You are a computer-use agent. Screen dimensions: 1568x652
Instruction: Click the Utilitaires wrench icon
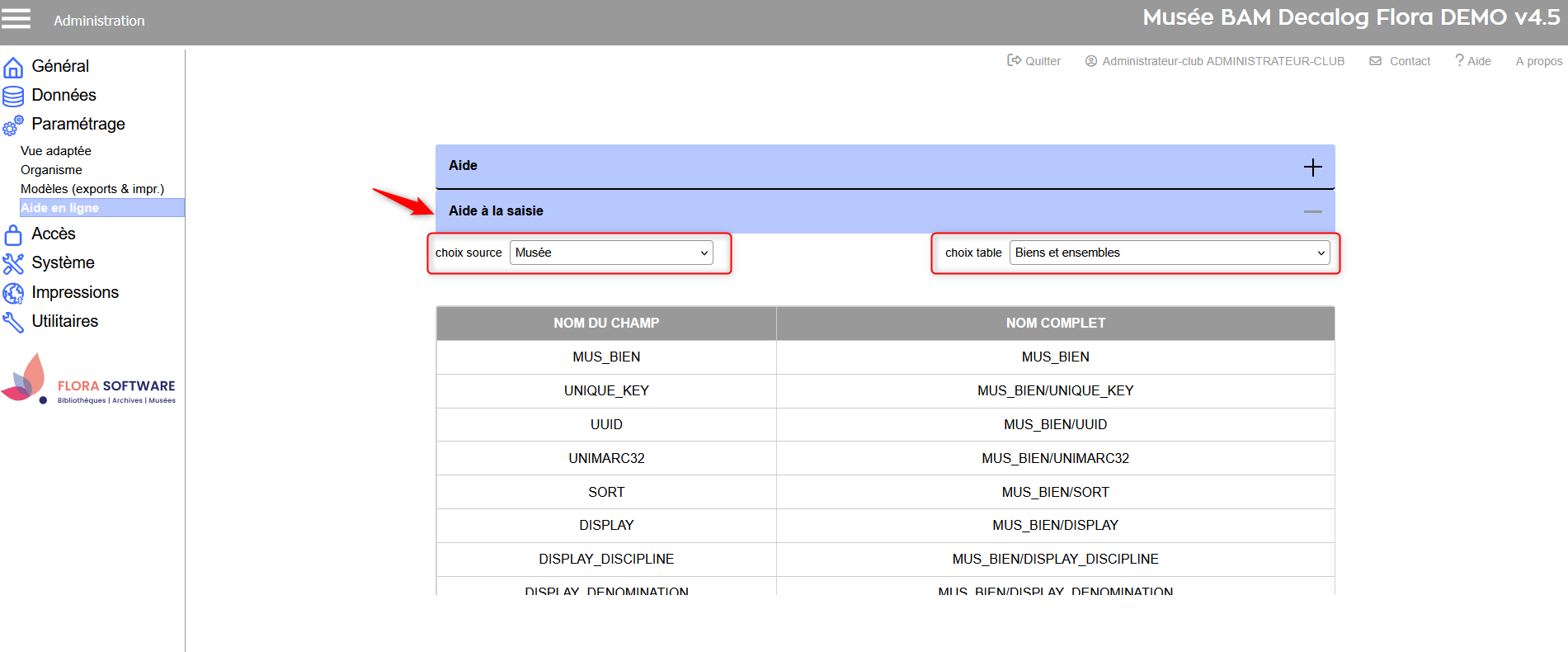(13, 322)
